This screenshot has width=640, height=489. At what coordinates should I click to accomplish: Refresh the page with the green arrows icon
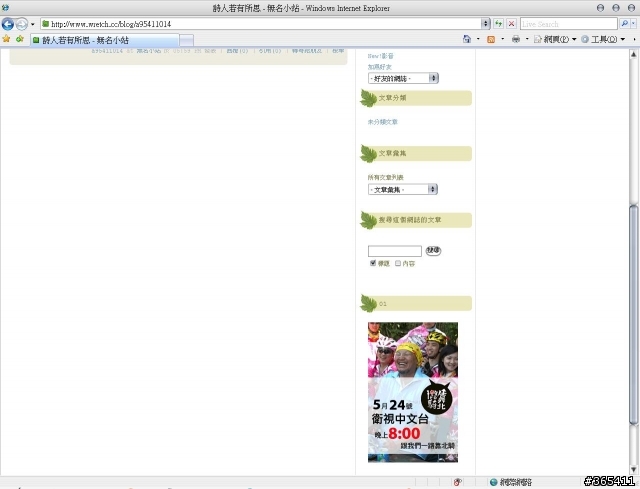498,24
